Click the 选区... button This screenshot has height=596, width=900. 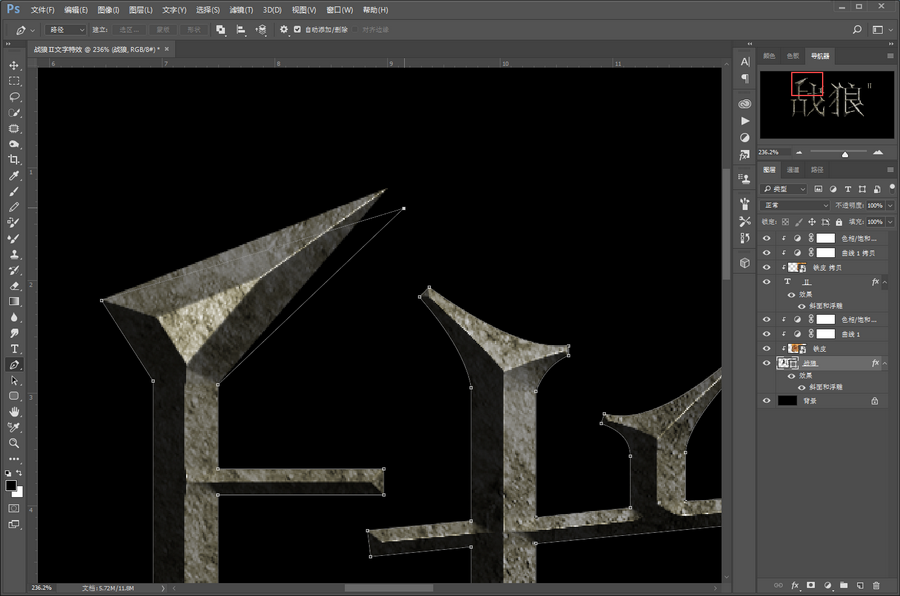click(130, 30)
